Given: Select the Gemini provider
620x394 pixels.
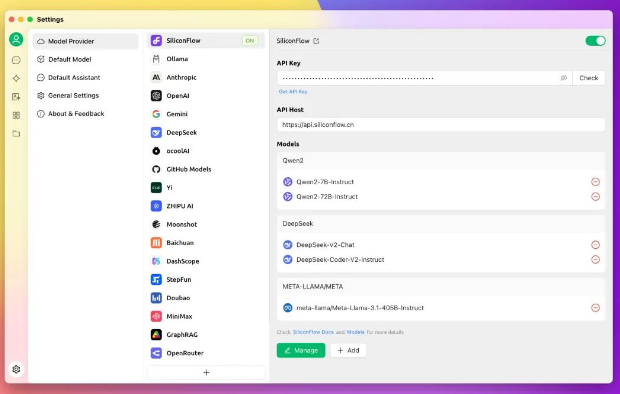Looking at the screenshot, I should point(206,114).
